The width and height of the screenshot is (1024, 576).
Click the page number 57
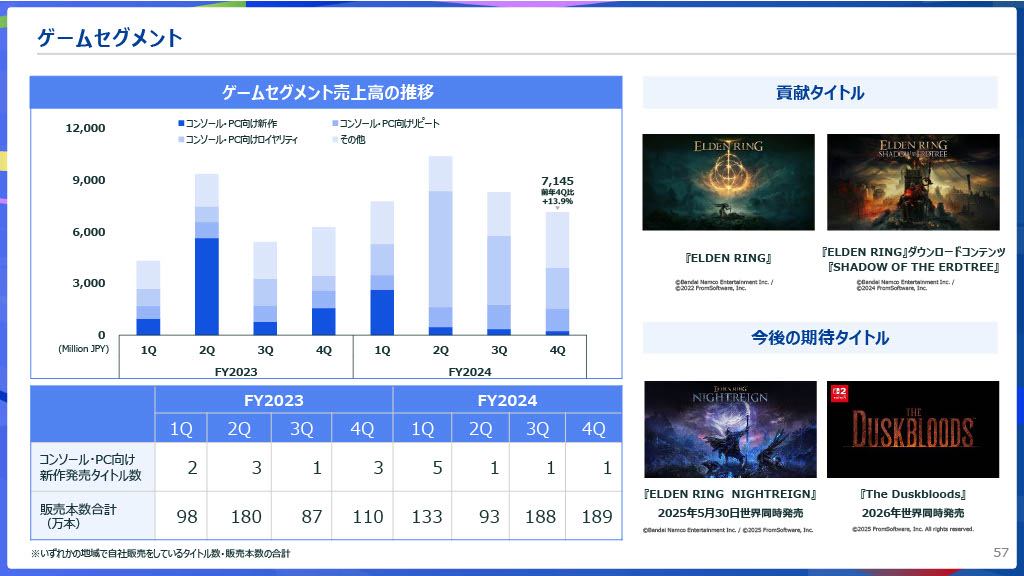click(x=1000, y=552)
